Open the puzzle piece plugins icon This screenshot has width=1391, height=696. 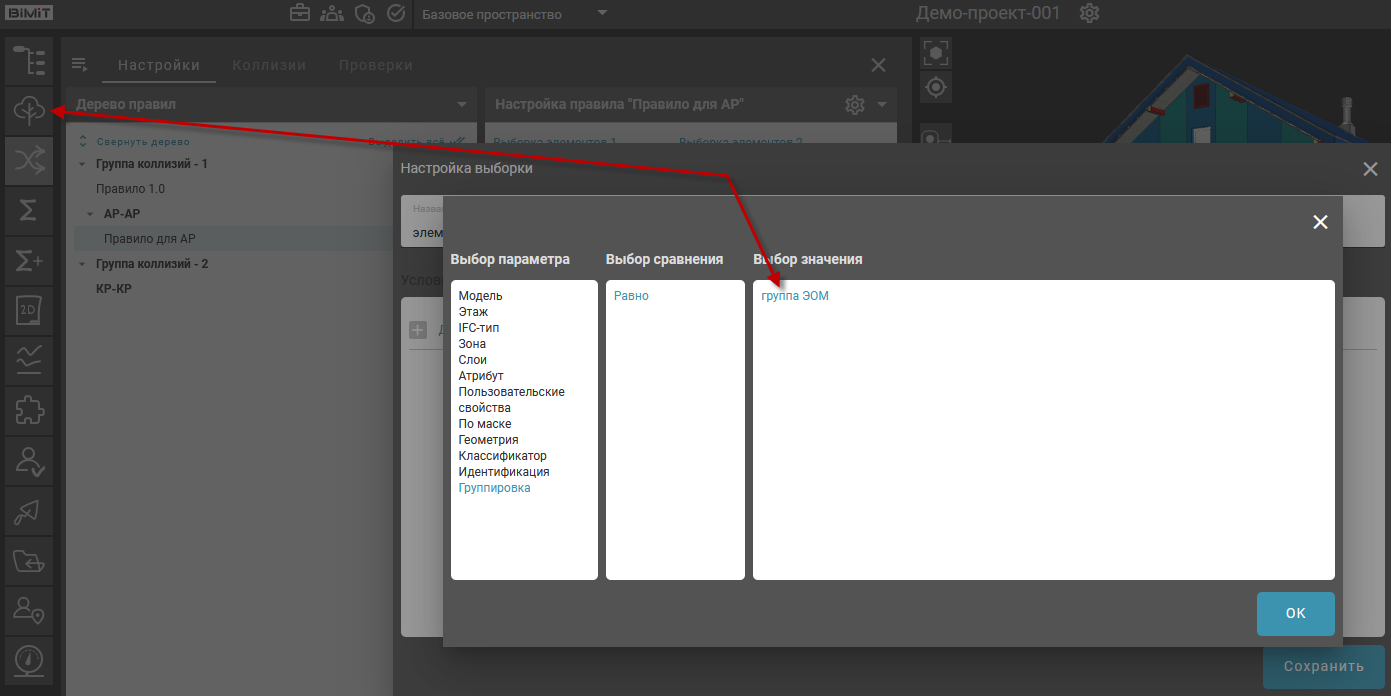(x=29, y=411)
